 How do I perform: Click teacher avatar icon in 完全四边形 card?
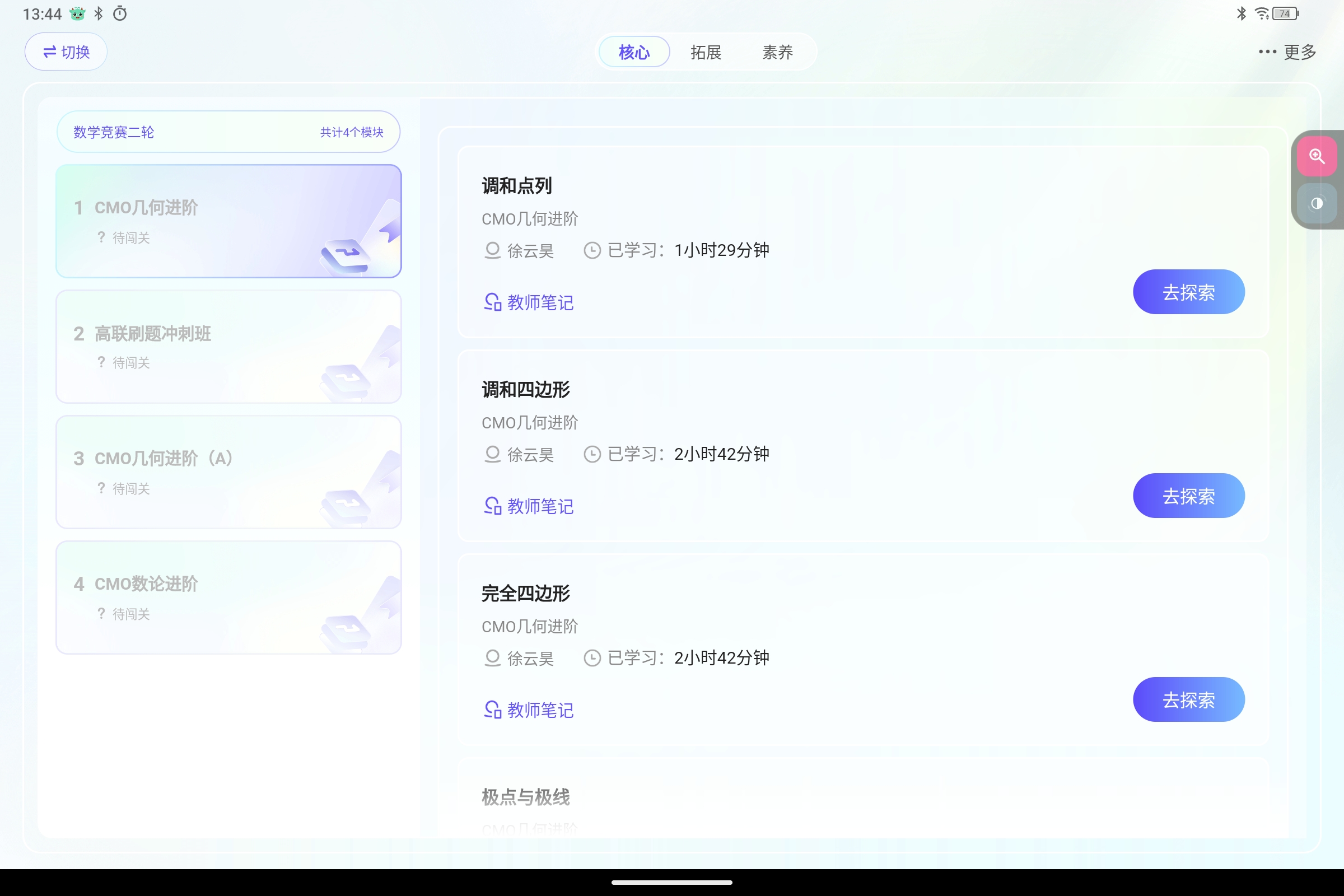pyautogui.click(x=493, y=659)
